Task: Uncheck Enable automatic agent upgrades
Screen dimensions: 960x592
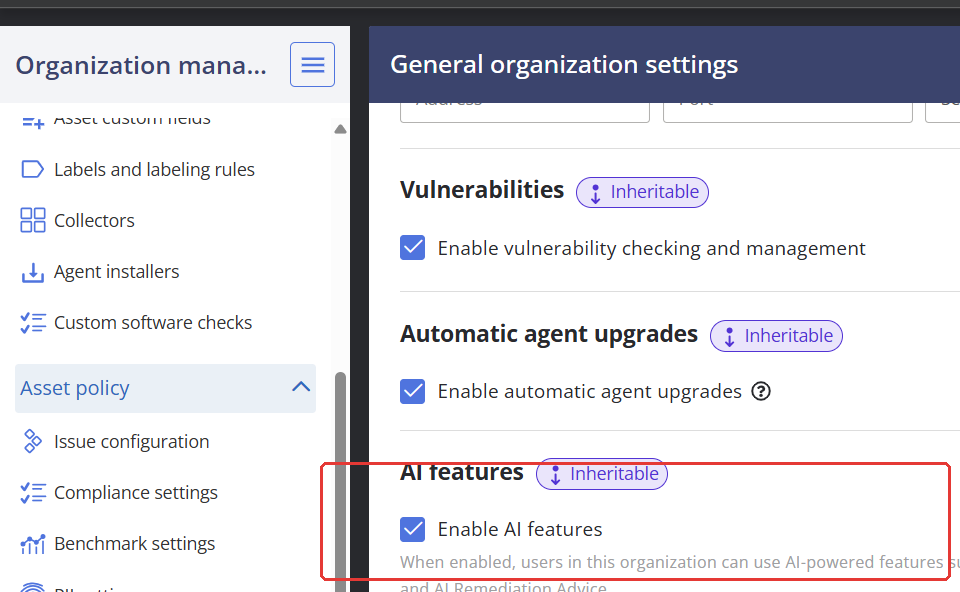Action: click(x=413, y=391)
